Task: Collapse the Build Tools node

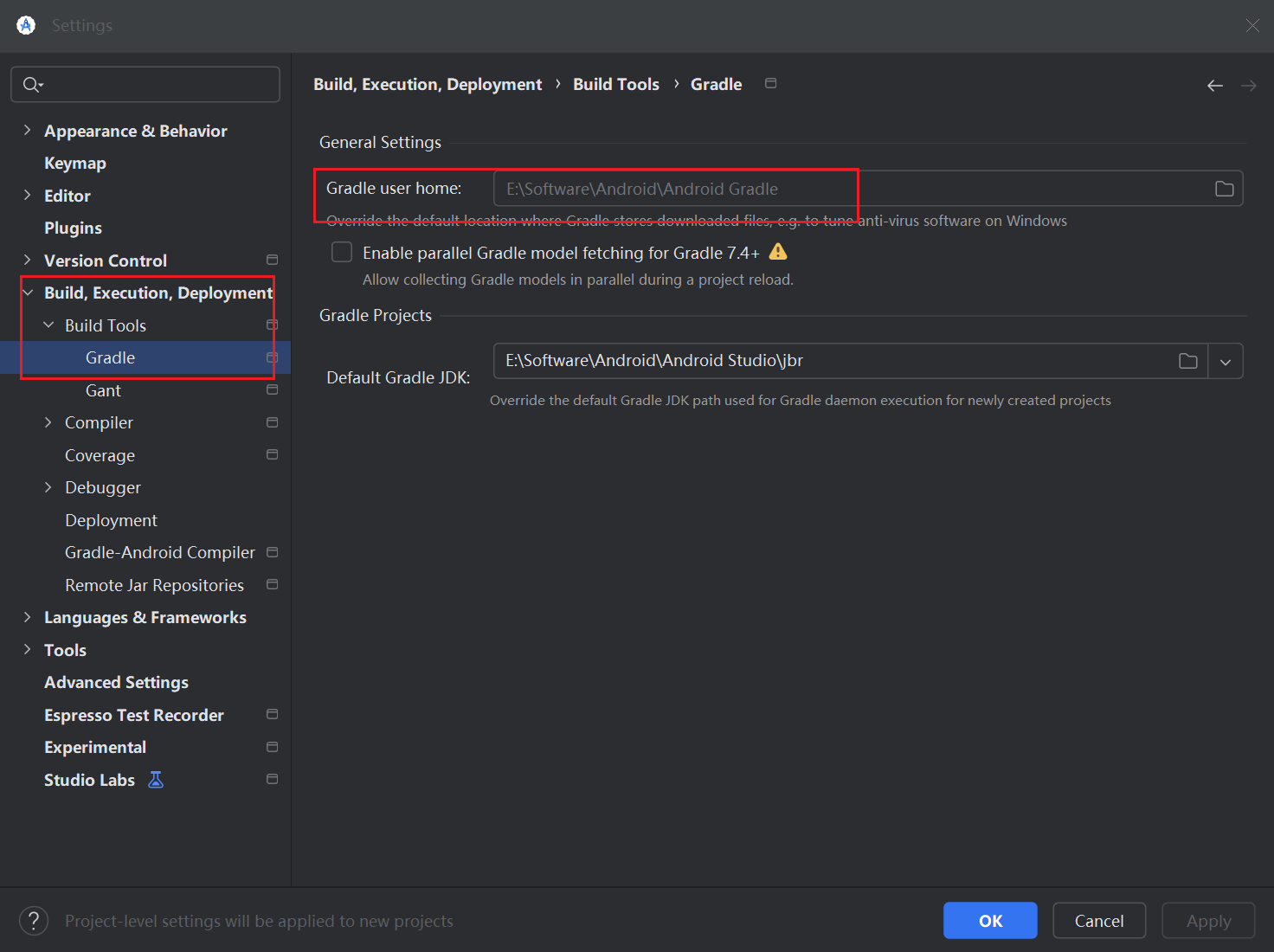Action: (48, 325)
